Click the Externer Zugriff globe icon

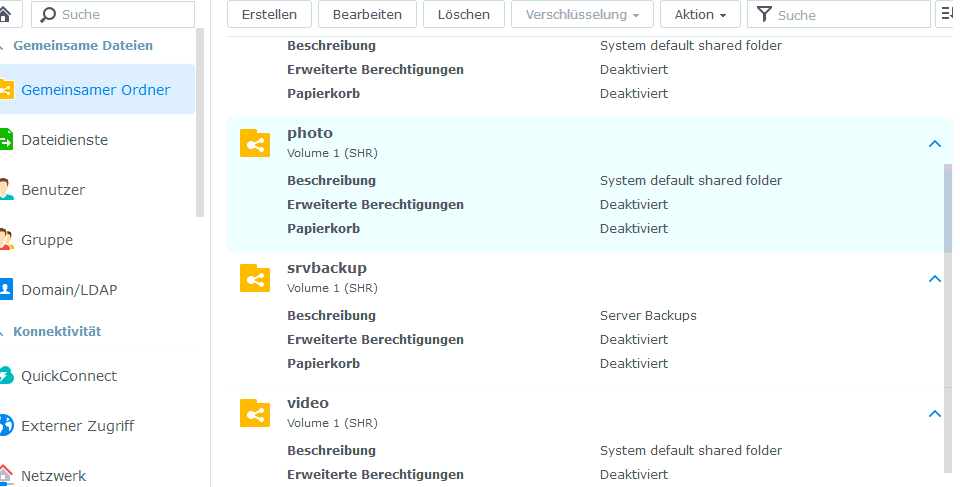pyautogui.click(x=6, y=425)
